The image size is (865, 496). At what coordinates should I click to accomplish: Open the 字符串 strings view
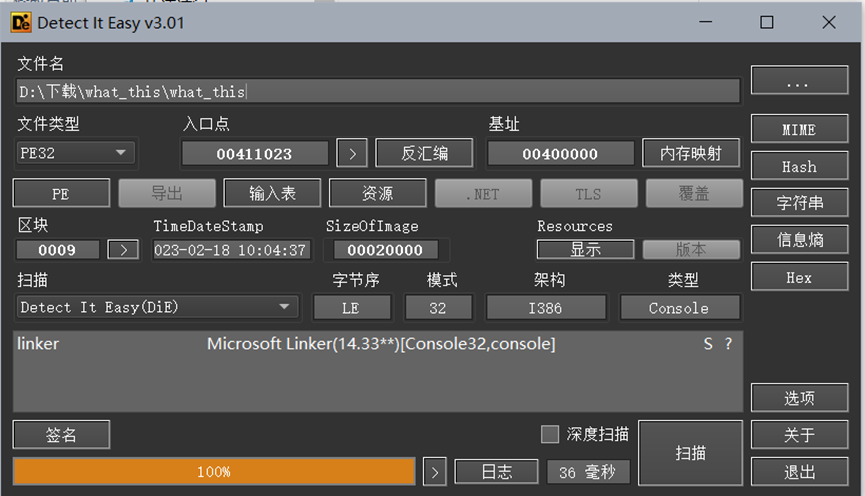point(799,202)
